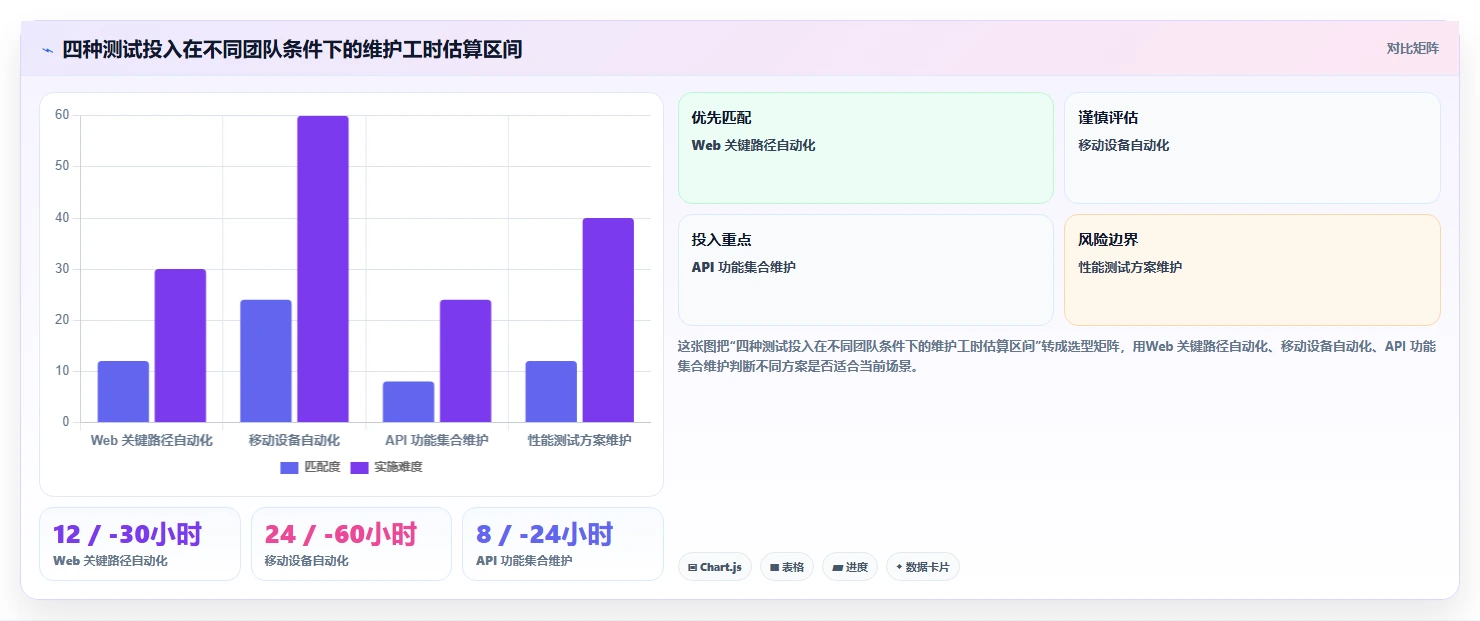
Task: Click the 进度 tag chip
Action: [x=850, y=567]
